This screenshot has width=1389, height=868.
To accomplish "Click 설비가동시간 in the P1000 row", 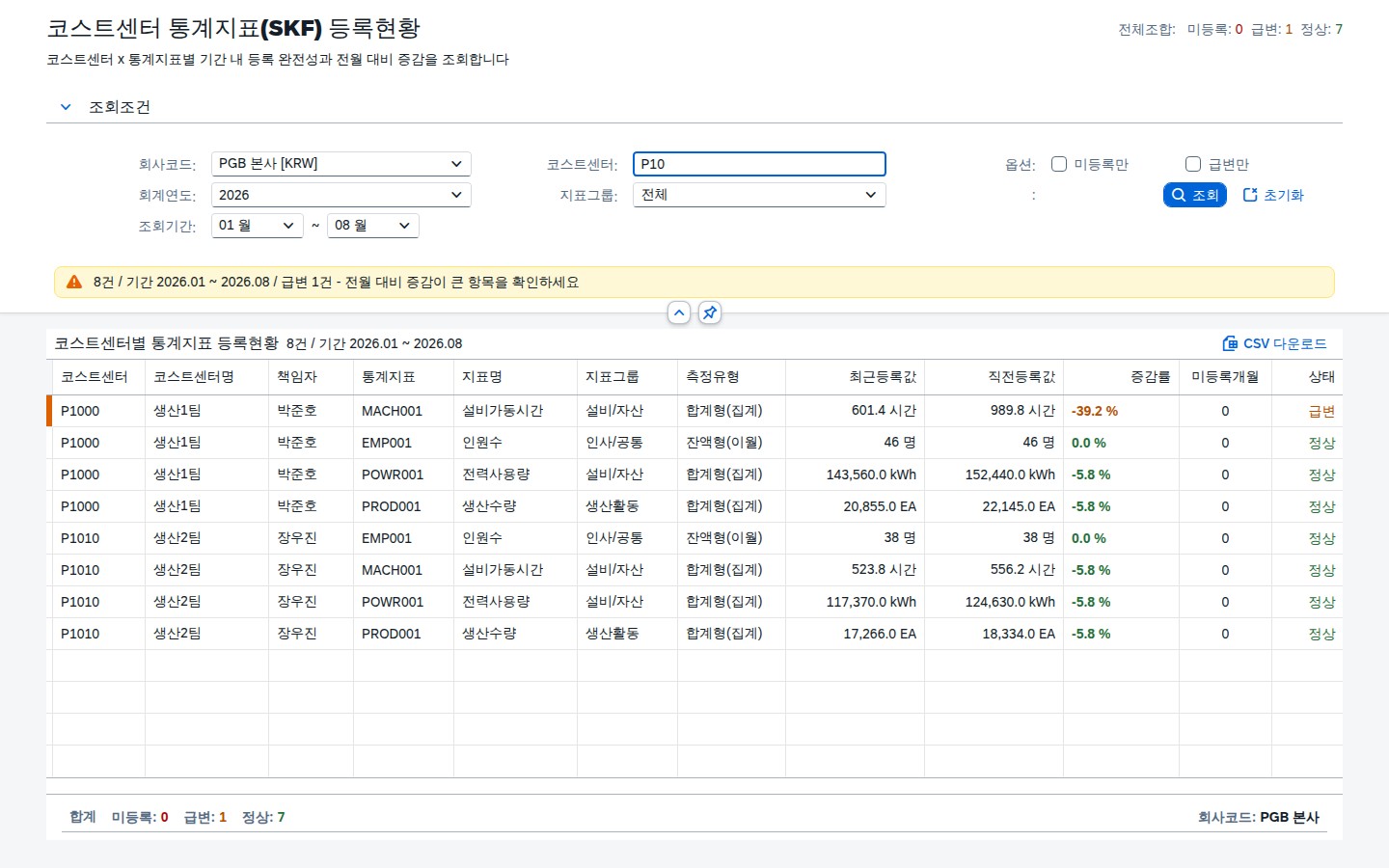I will (503, 411).
